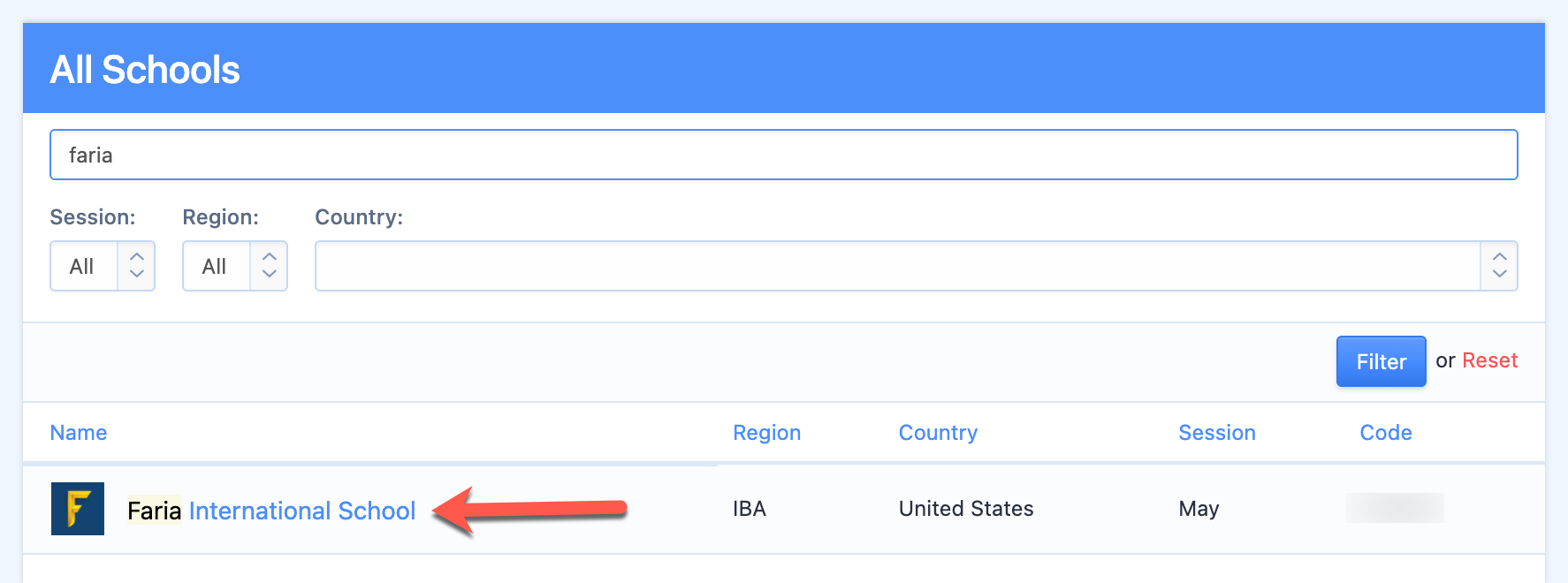Sort by the Session column header
The width and height of the screenshot is (1568, 583).
pyautogui.click(x=1216, y=433)
